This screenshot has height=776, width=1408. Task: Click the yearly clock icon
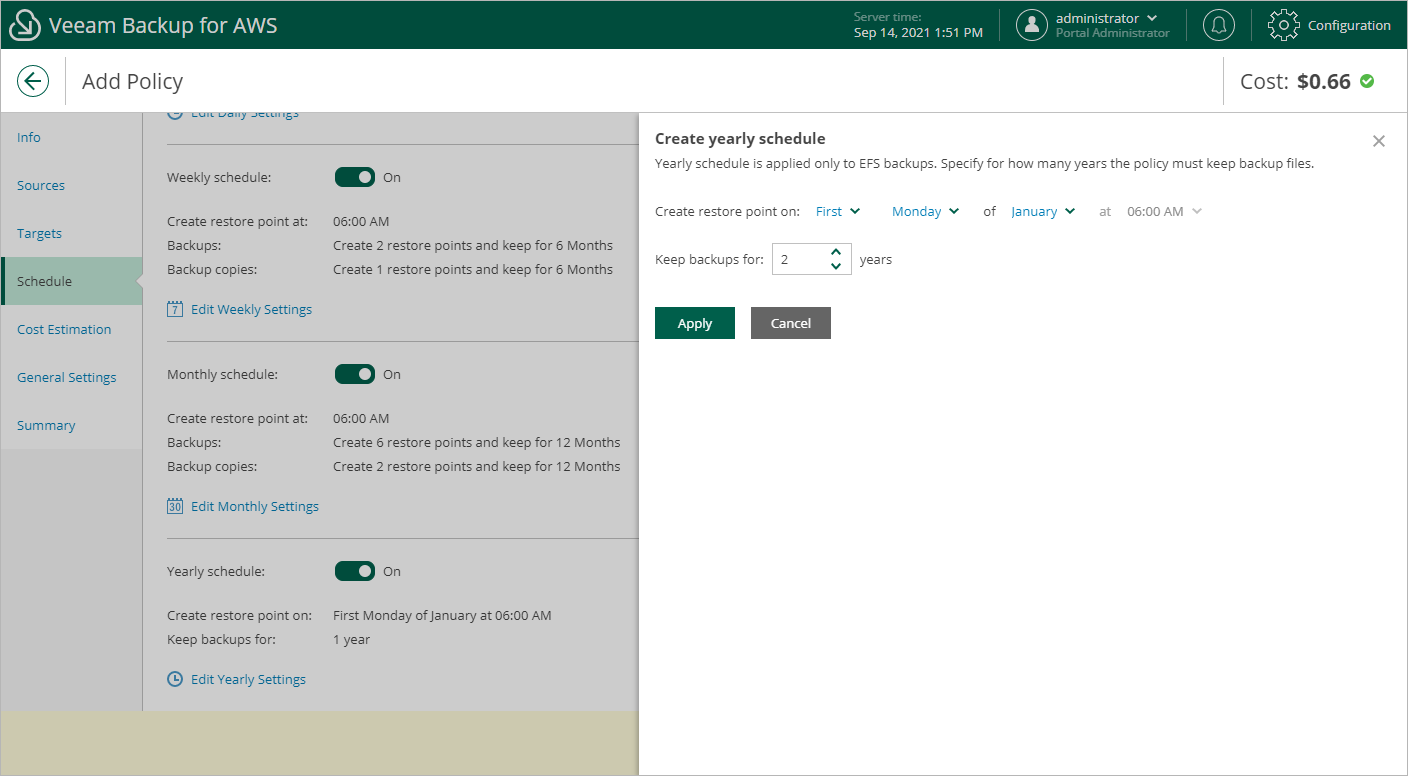pyautogui.click(x=175, y=679)
